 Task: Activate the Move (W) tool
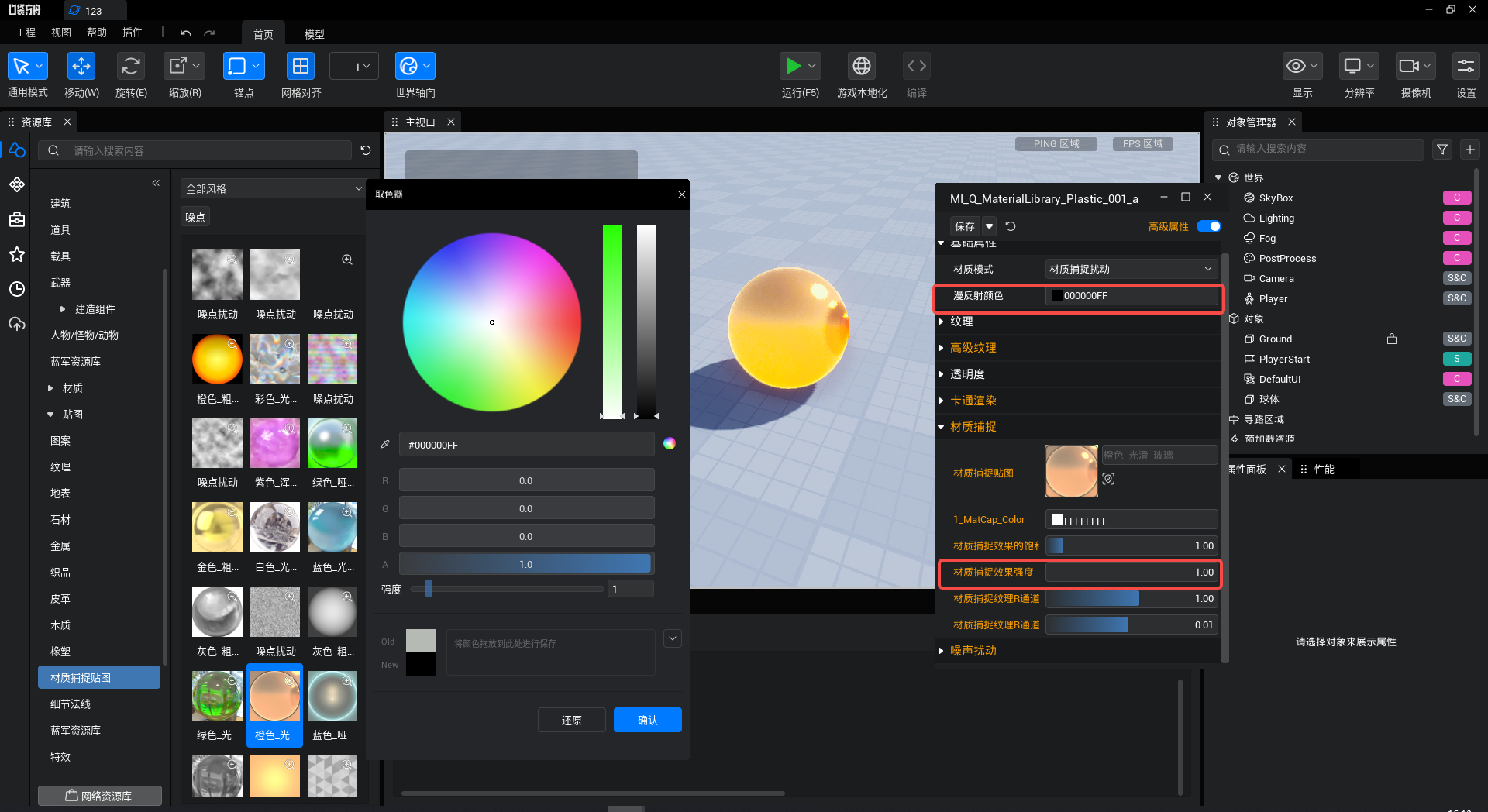click(x=81, y=67)
